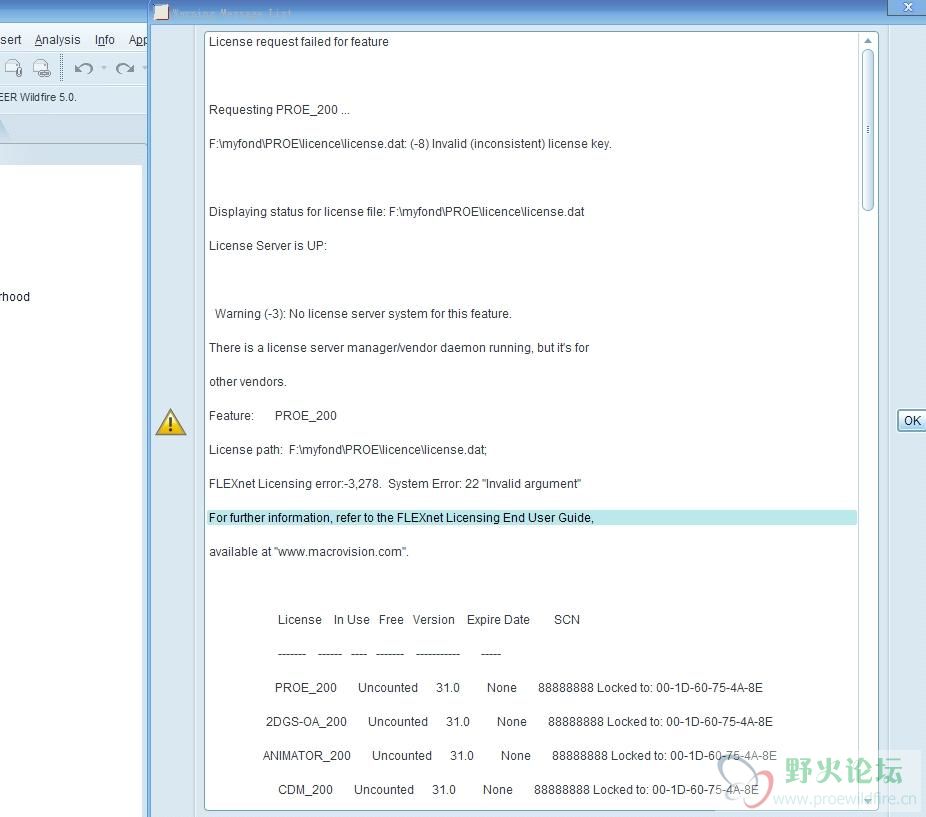Select 'Warning (-3): No license server system' line

click(x=532, y=314)
